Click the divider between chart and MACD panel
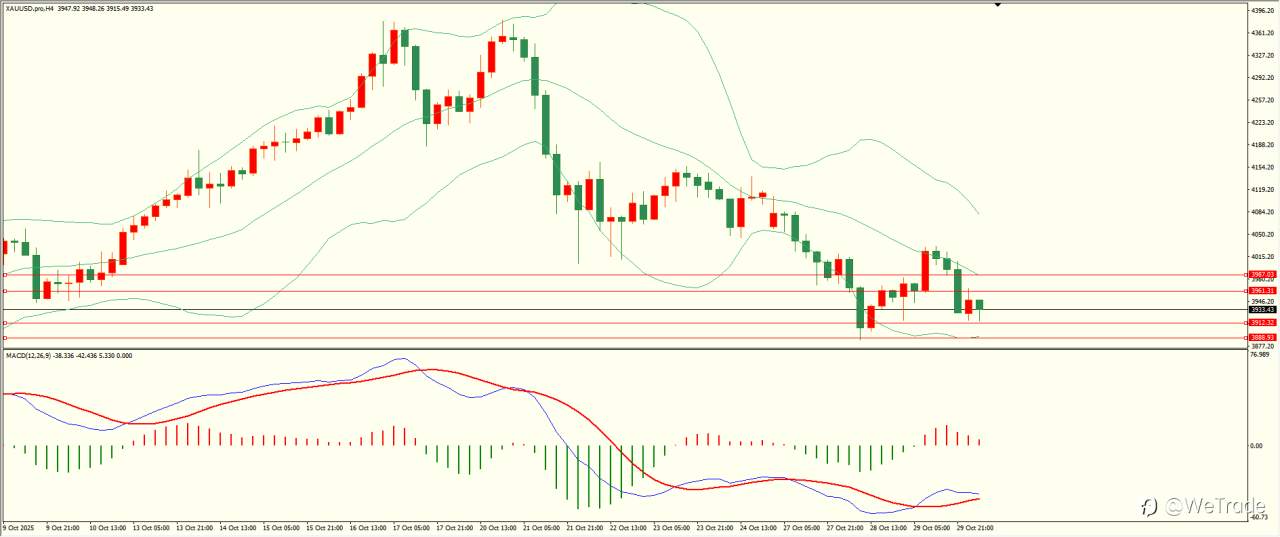 pos(622,348)
